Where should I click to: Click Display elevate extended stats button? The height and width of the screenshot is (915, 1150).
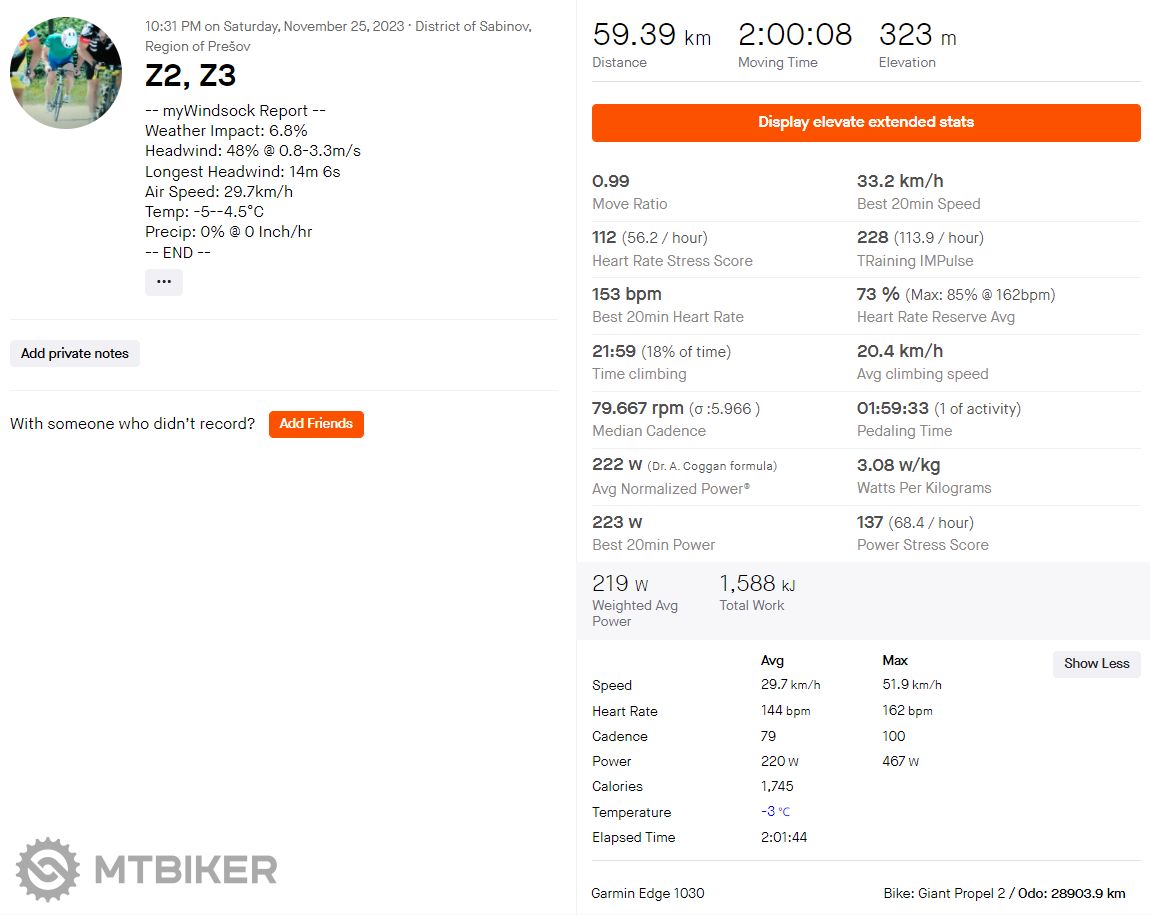pyautogui.click(x=866, y=122)
